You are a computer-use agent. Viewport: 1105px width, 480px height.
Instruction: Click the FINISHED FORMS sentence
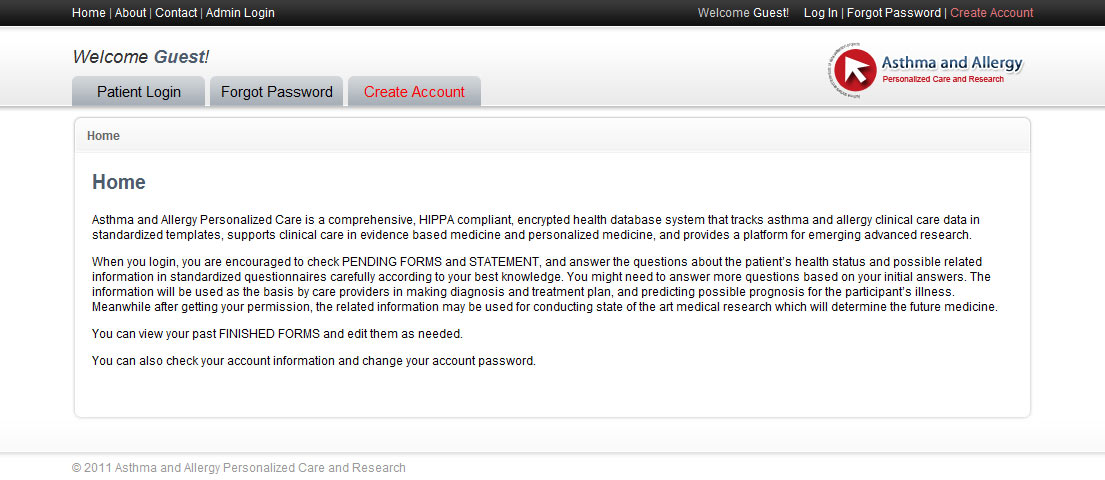tap(277, 334)
